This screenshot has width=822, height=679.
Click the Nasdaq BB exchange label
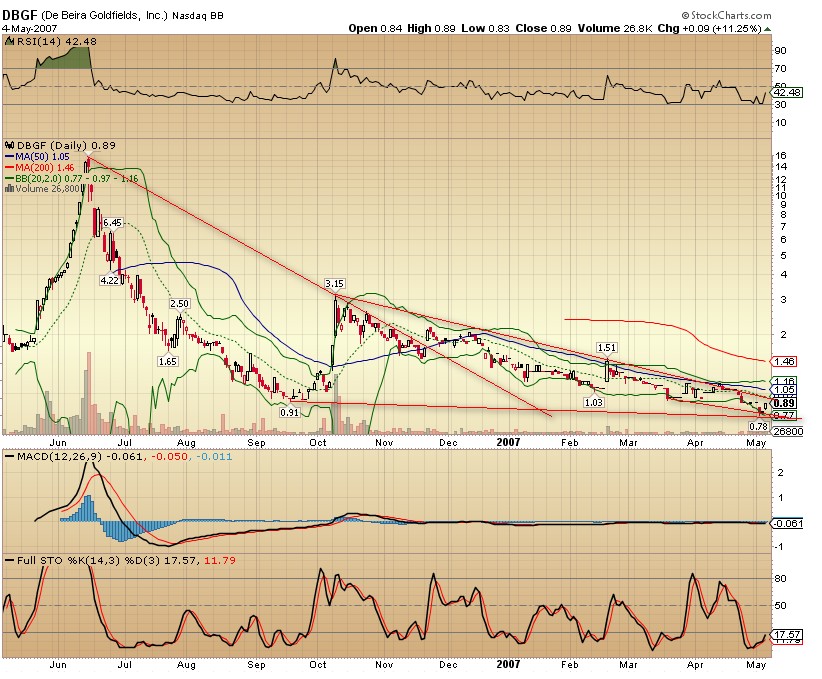pos(198,16)
